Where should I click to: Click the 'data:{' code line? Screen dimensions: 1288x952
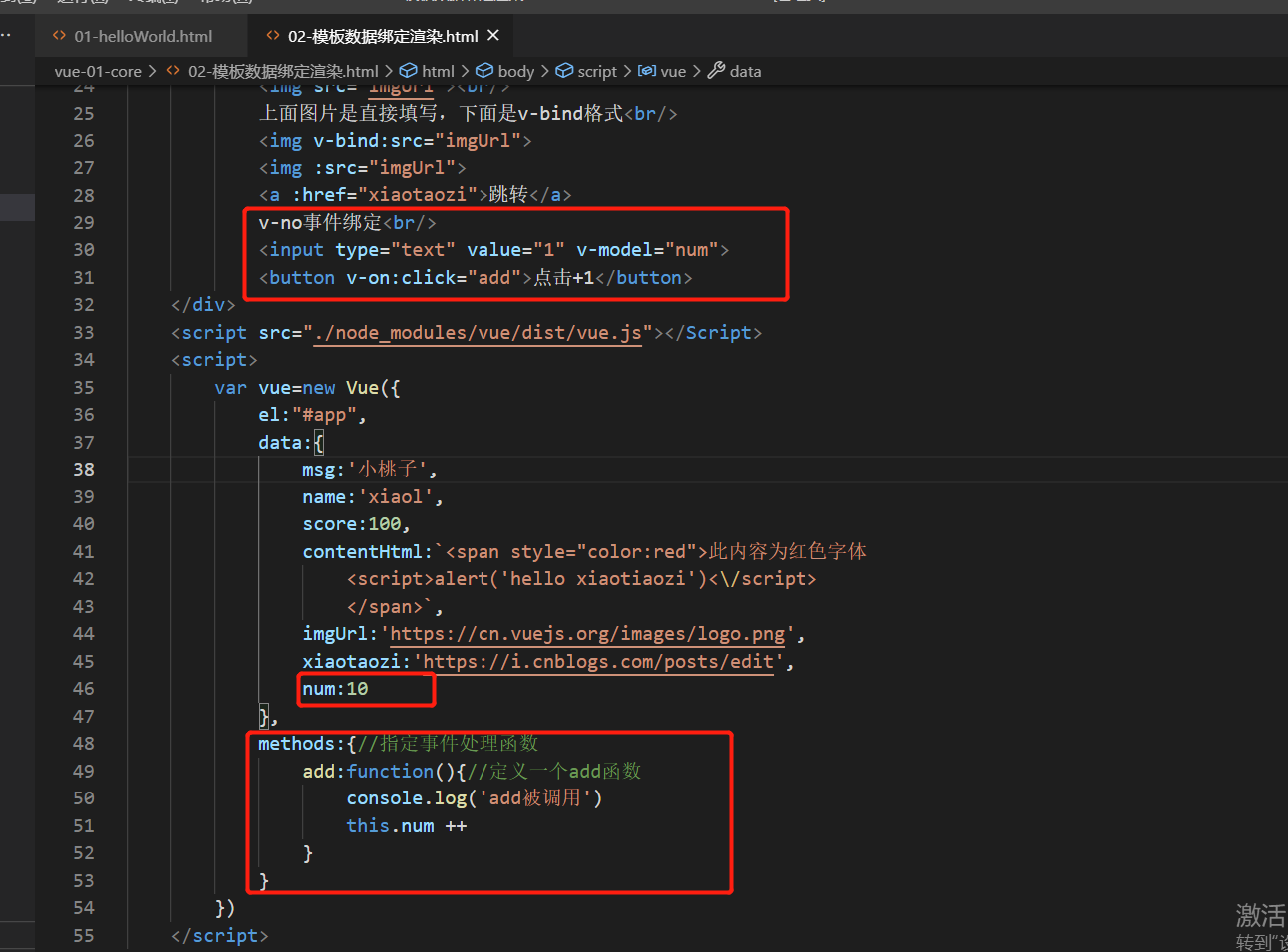tap(291, 443)
